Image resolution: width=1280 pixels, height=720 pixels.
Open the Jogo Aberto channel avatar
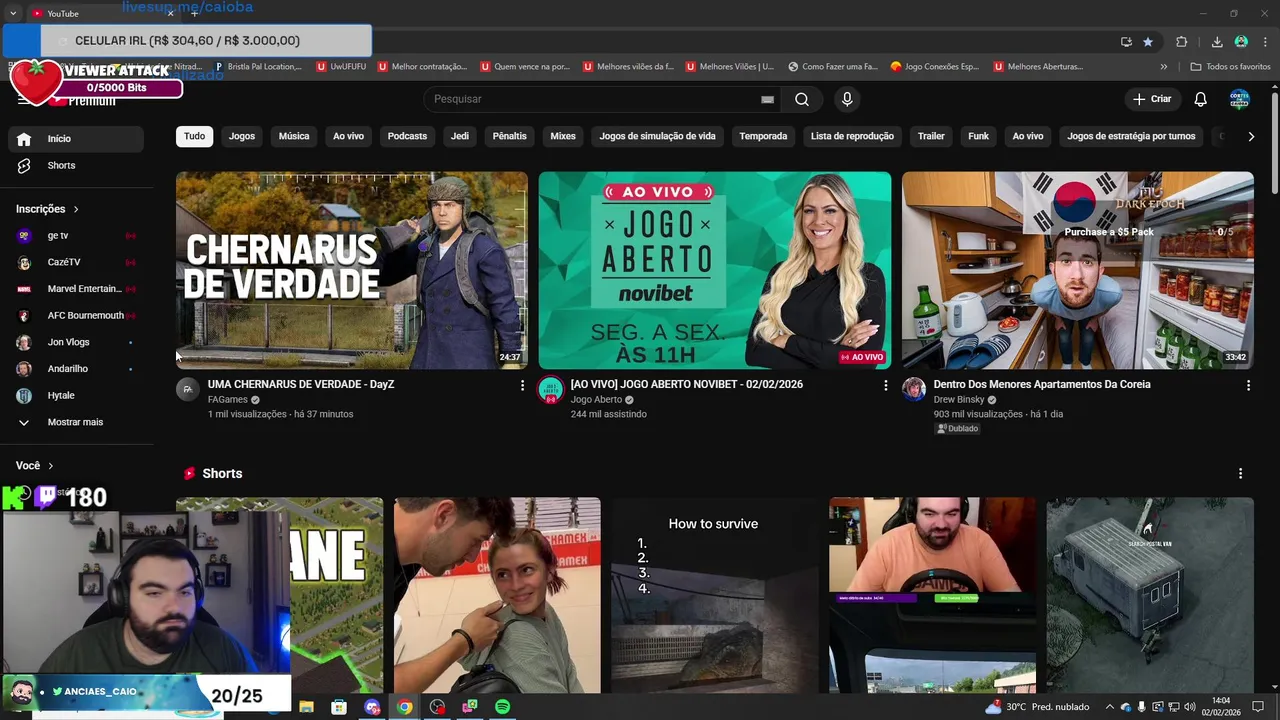tap(551, 389)
